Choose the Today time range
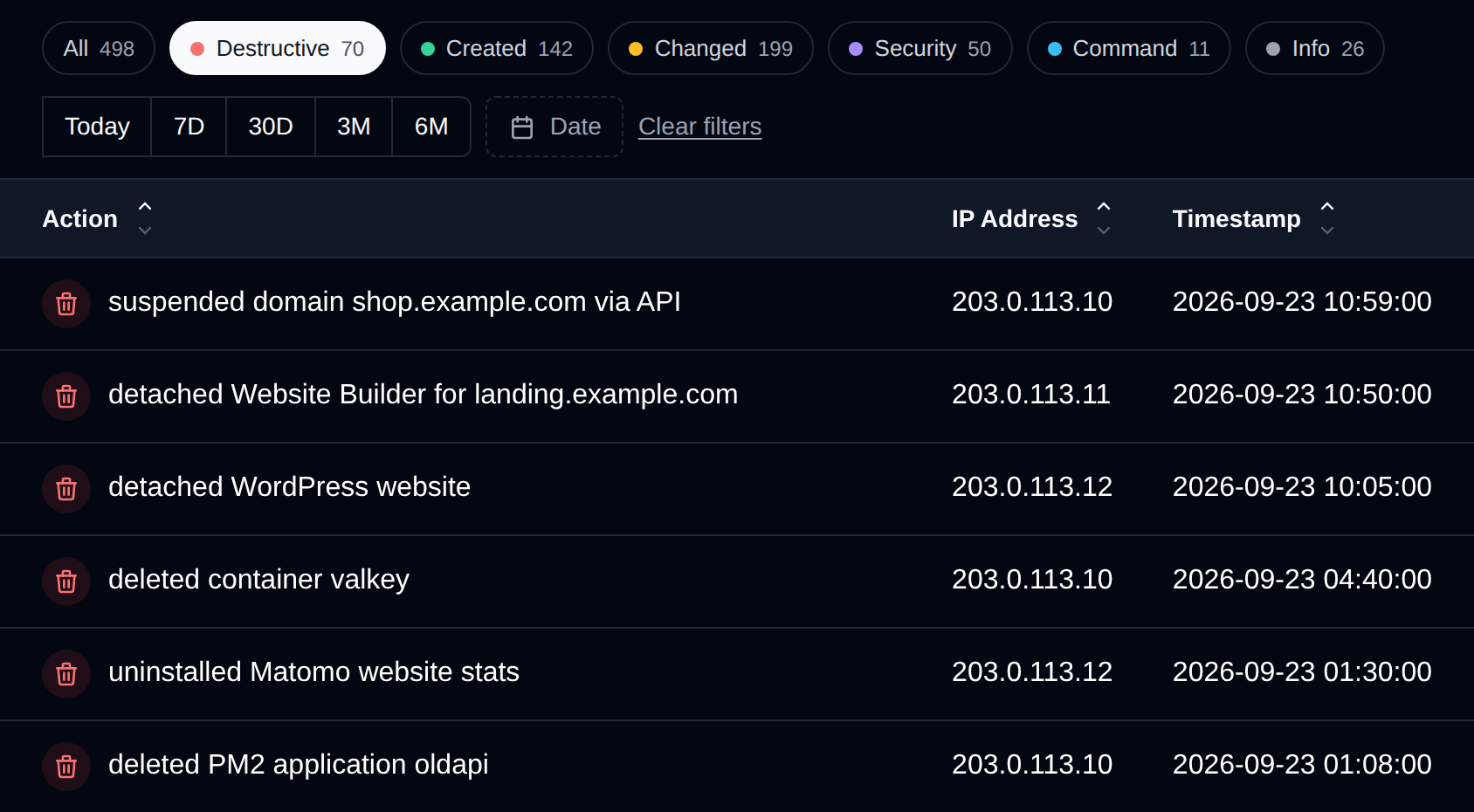 (x=97, y=127)
